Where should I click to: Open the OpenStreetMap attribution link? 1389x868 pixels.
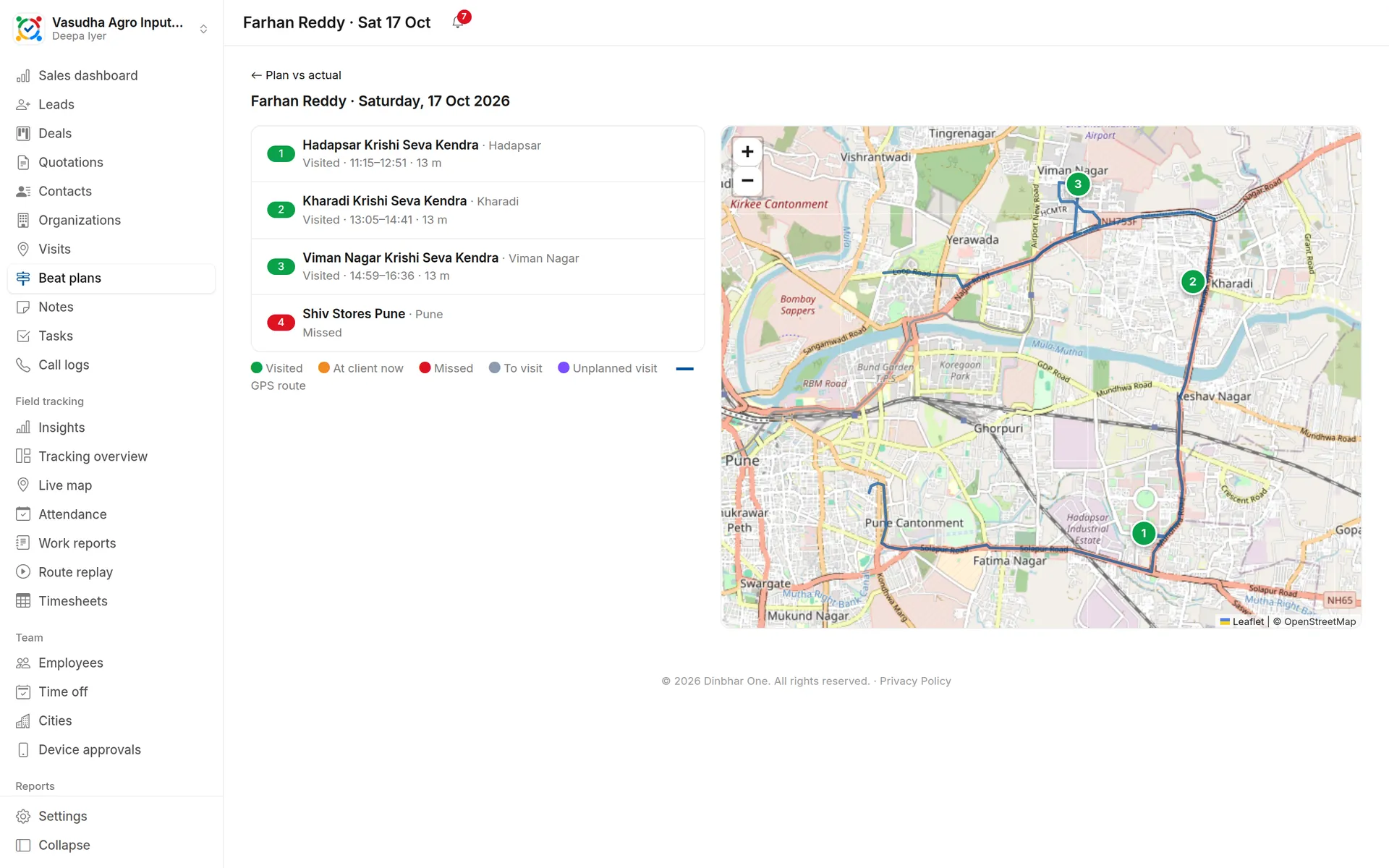1320,621
